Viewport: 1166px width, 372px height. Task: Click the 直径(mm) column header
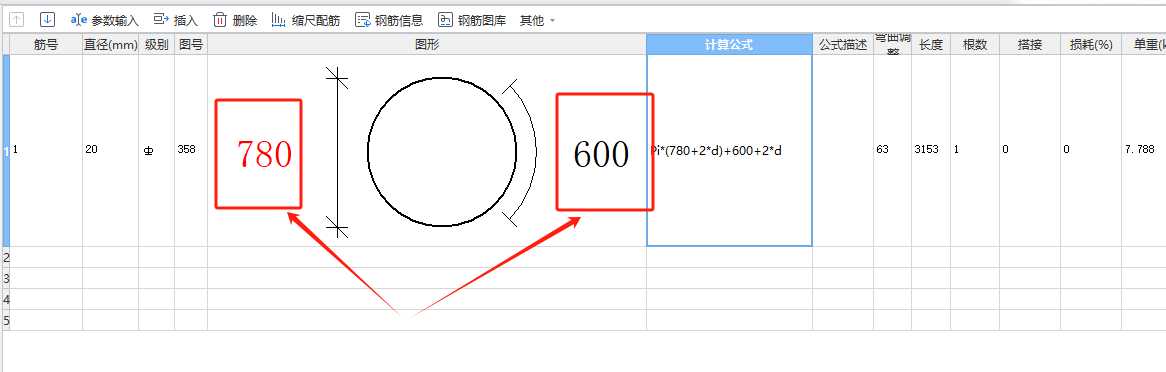[x=111, y=45]
